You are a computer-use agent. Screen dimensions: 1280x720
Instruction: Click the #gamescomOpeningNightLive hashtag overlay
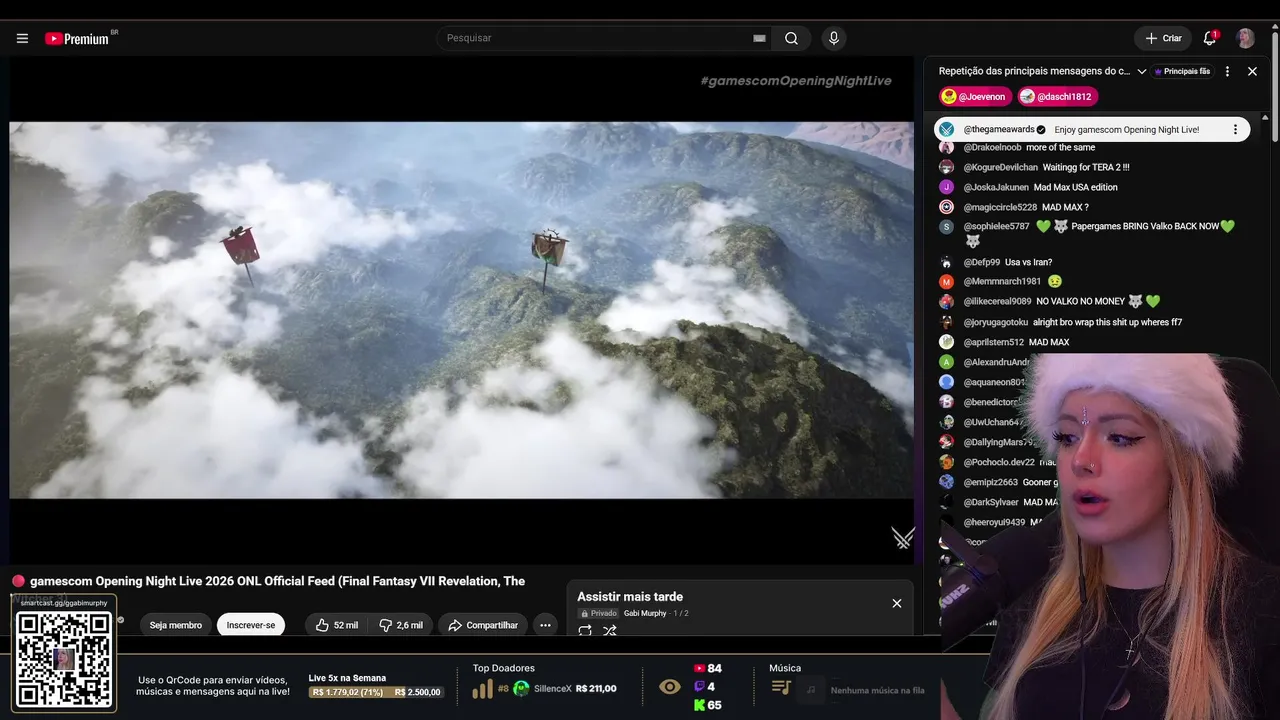click(796, 80)
